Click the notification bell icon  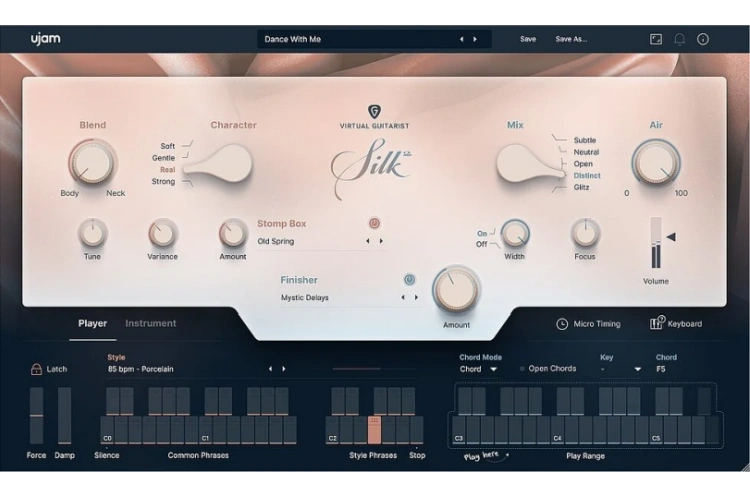pyautogui.click(x=680, y=39)
